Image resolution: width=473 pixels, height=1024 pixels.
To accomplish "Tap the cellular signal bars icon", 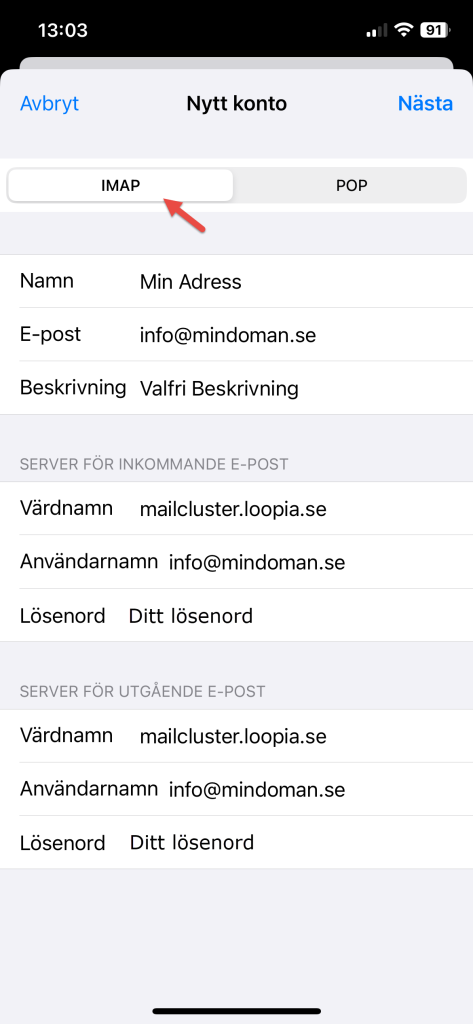I will pyautogui.click(x=377, y=30).
